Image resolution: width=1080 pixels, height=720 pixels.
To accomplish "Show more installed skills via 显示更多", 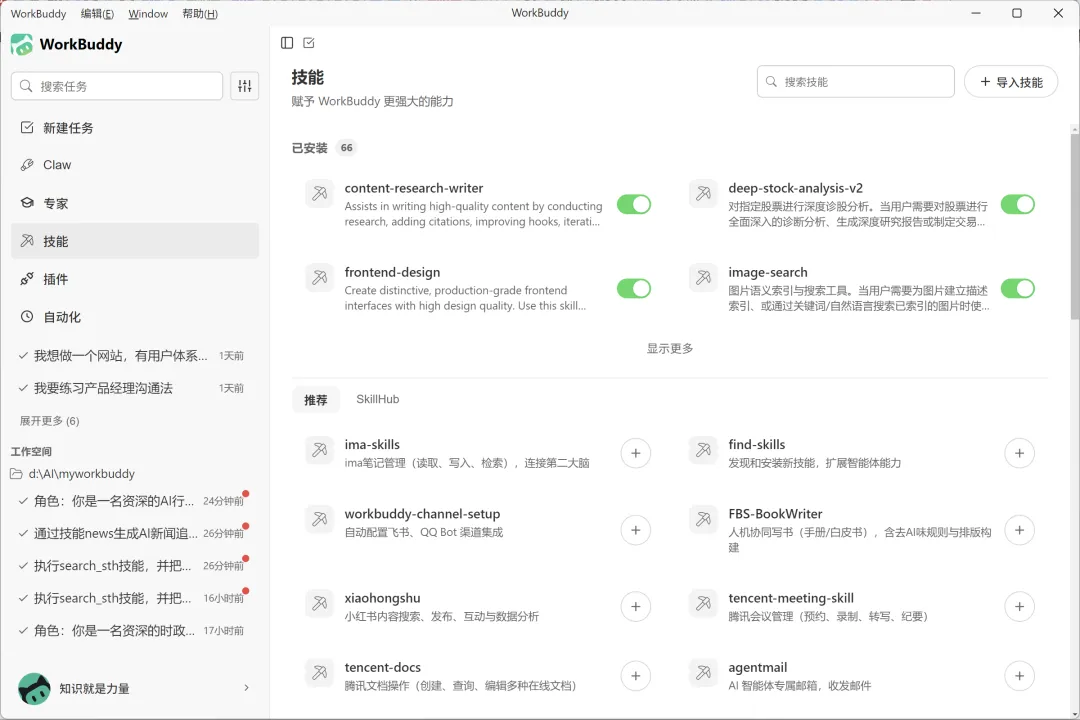I will (669, 348).
